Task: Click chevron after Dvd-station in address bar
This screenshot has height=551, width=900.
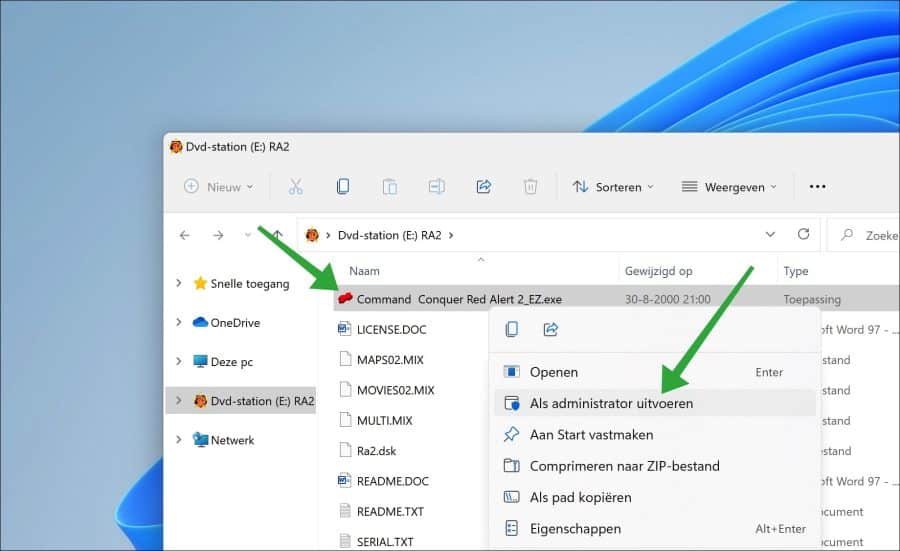Action: [451, 235]
